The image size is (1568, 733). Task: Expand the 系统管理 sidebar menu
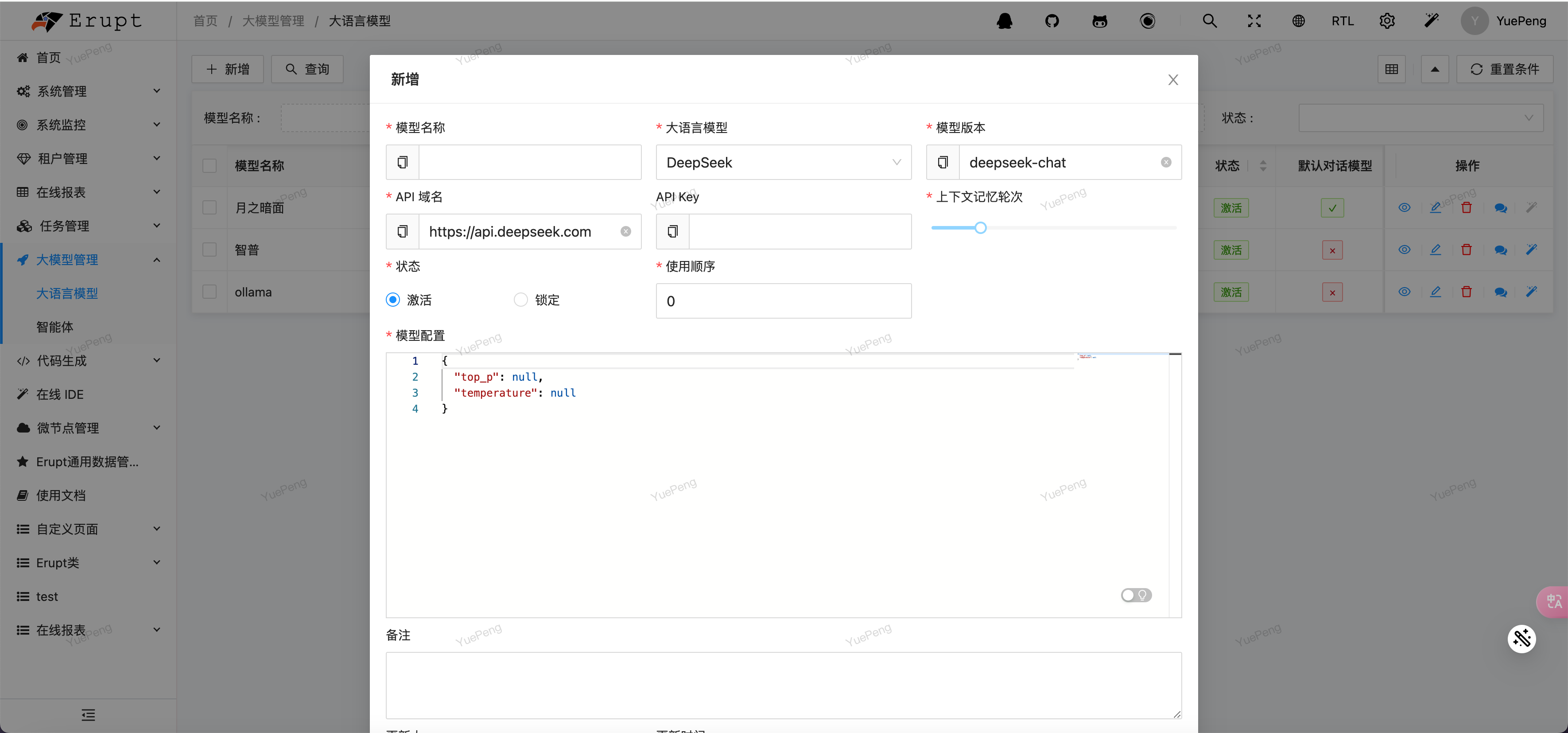[x=88, y=91]
